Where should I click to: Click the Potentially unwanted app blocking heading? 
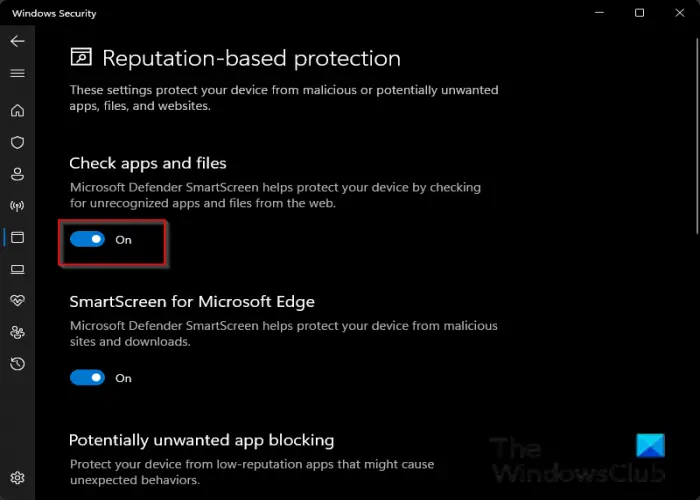point(201,441)
